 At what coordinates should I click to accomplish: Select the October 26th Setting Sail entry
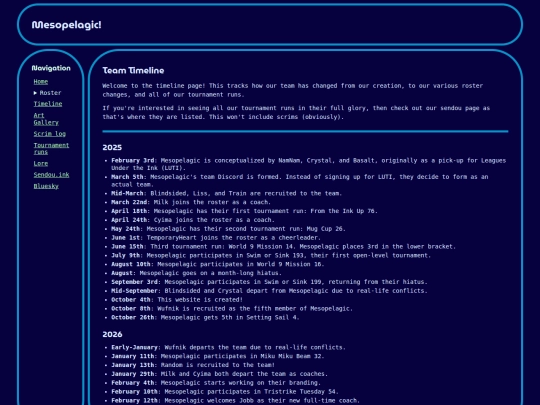click(x=205, y=318)
